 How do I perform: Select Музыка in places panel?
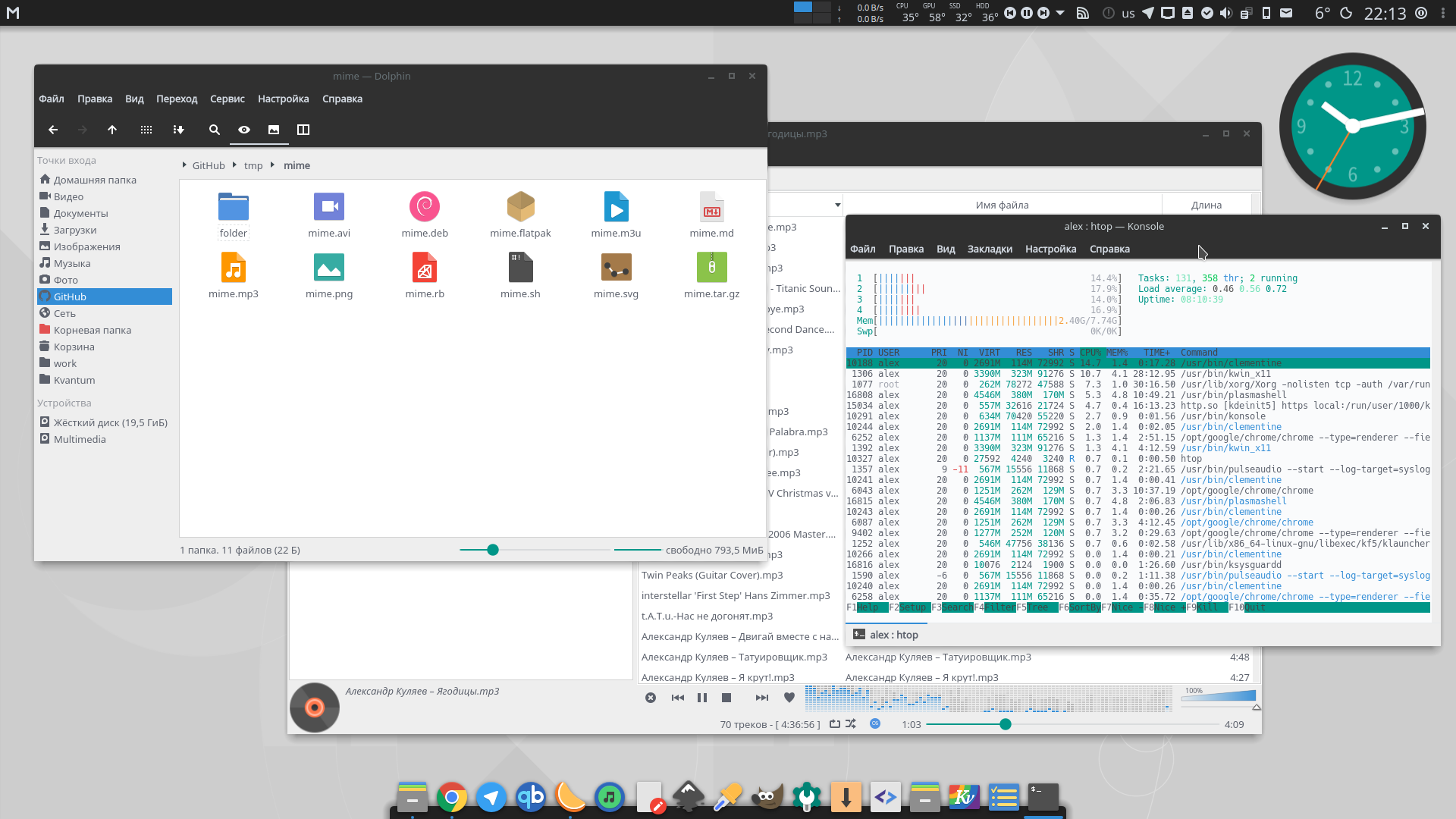(105, 263)
